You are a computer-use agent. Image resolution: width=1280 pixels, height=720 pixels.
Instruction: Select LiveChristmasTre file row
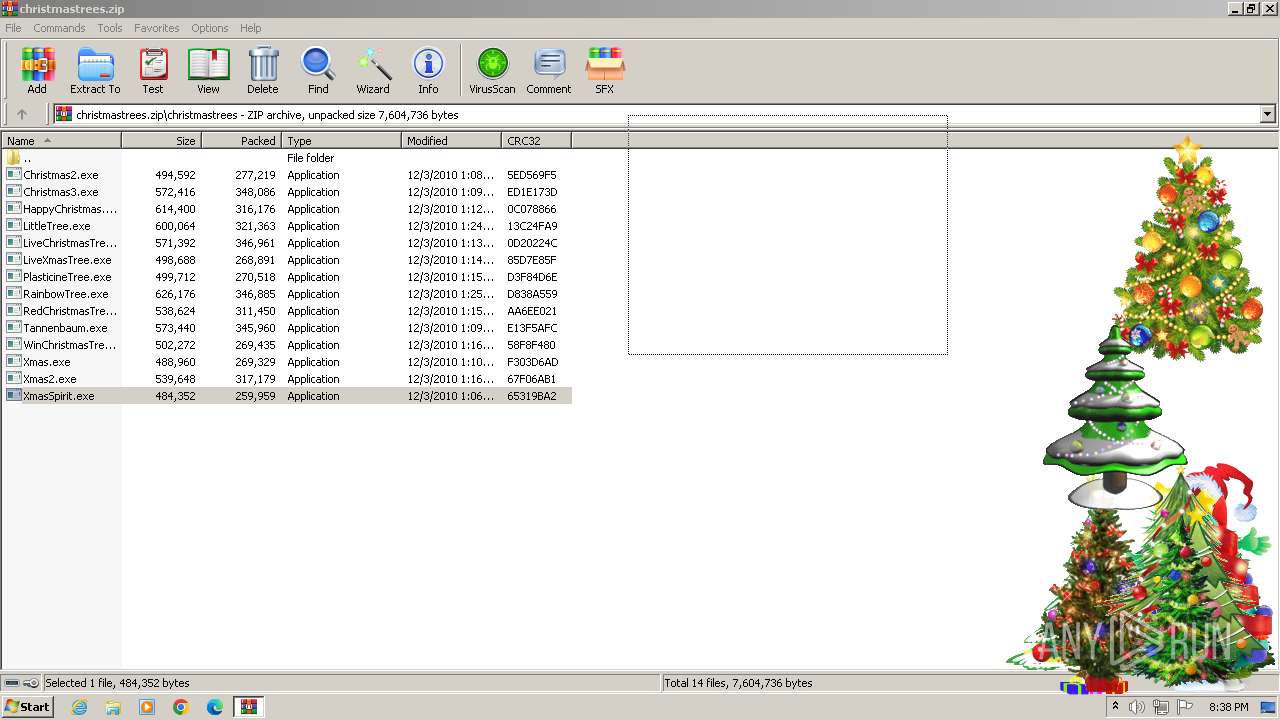point(286,243)
